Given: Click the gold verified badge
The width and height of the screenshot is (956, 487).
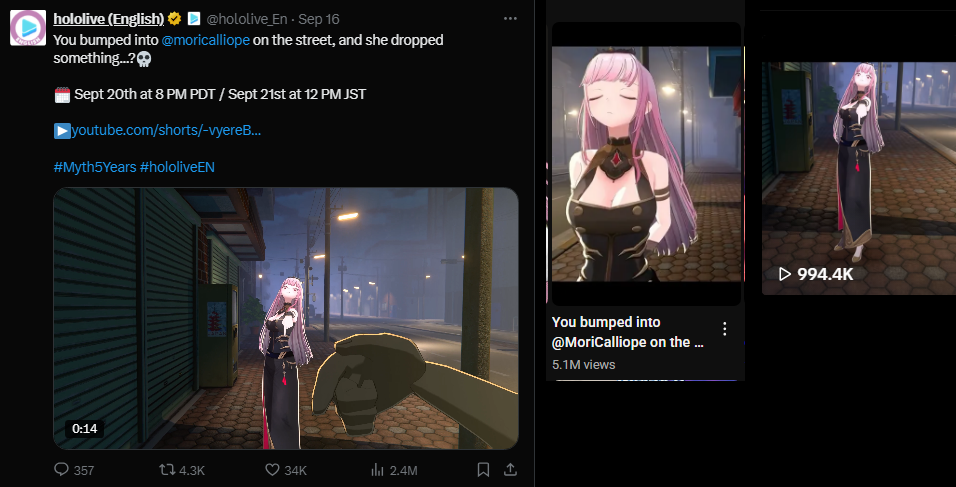Looking at the screenshot, I should click(x=175, y=19).
